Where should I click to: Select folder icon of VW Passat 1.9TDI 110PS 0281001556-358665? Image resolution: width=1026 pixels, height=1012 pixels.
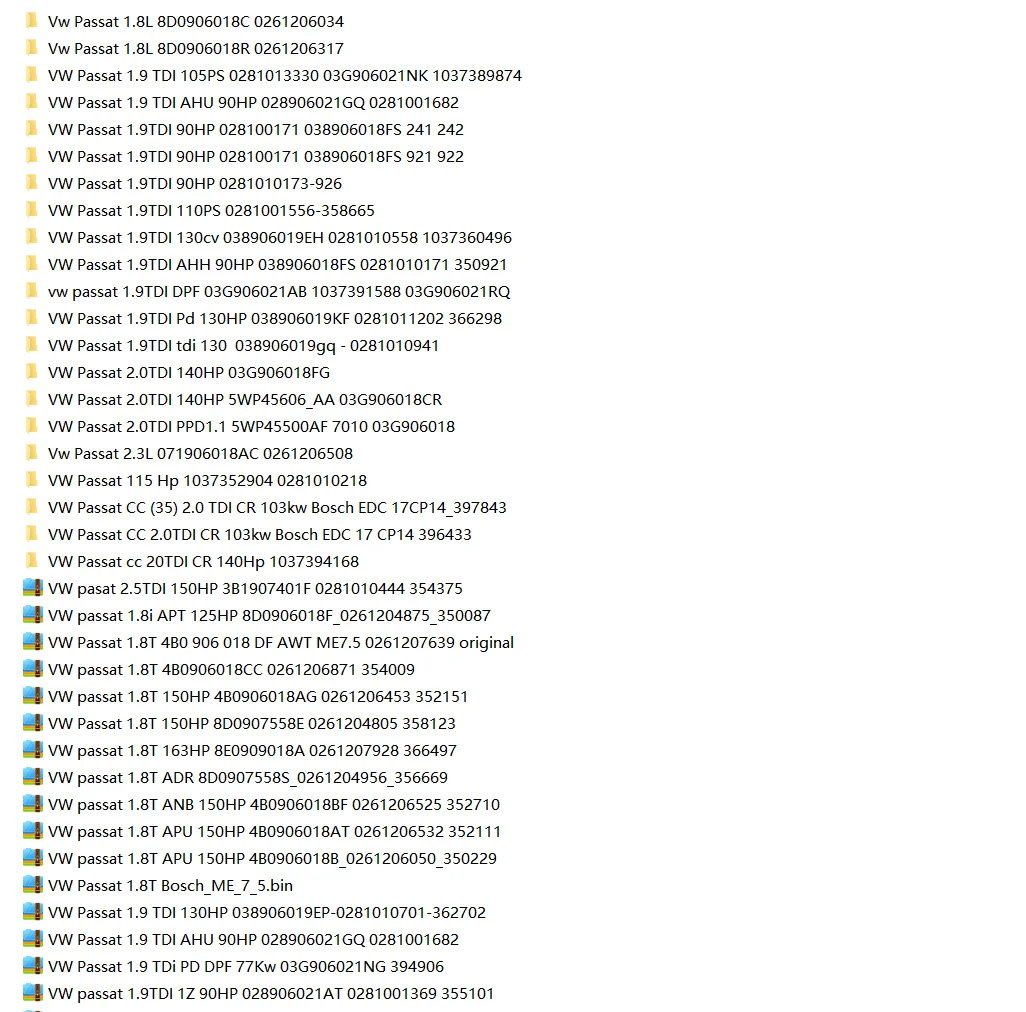(x=31, y=210)
